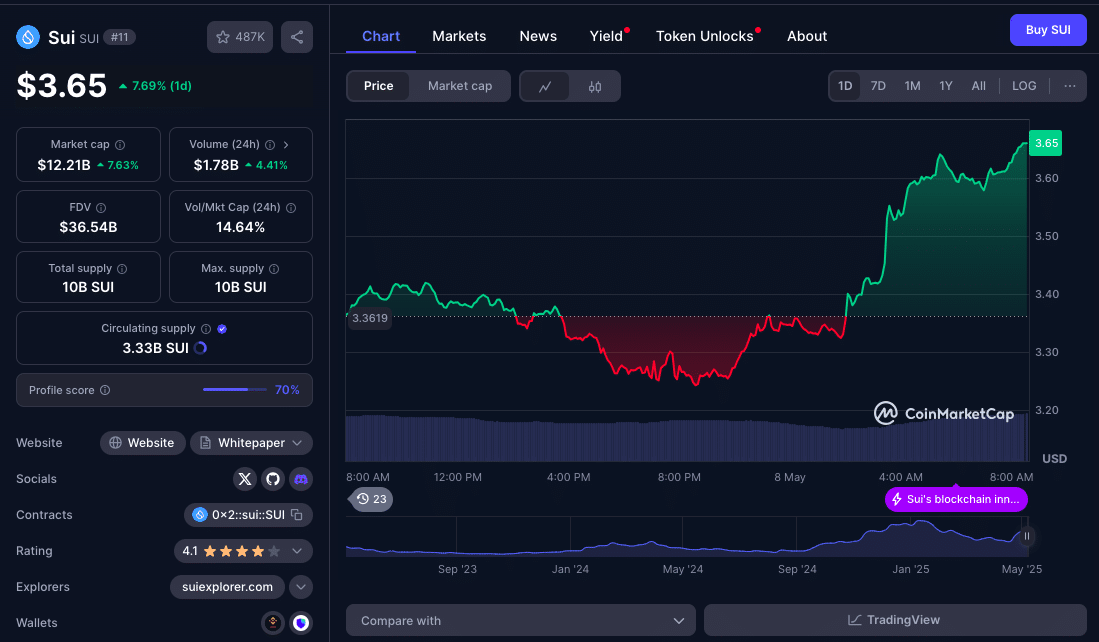
Task: Switch to line chart view
Action: [545, 86]
